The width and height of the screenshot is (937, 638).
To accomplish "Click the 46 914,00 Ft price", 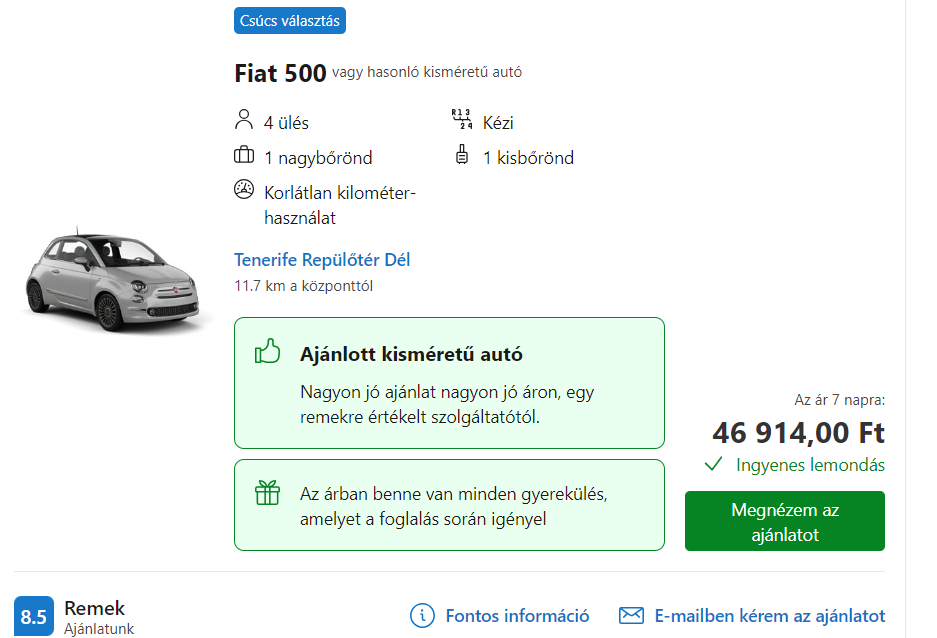I will pos(798,433).
